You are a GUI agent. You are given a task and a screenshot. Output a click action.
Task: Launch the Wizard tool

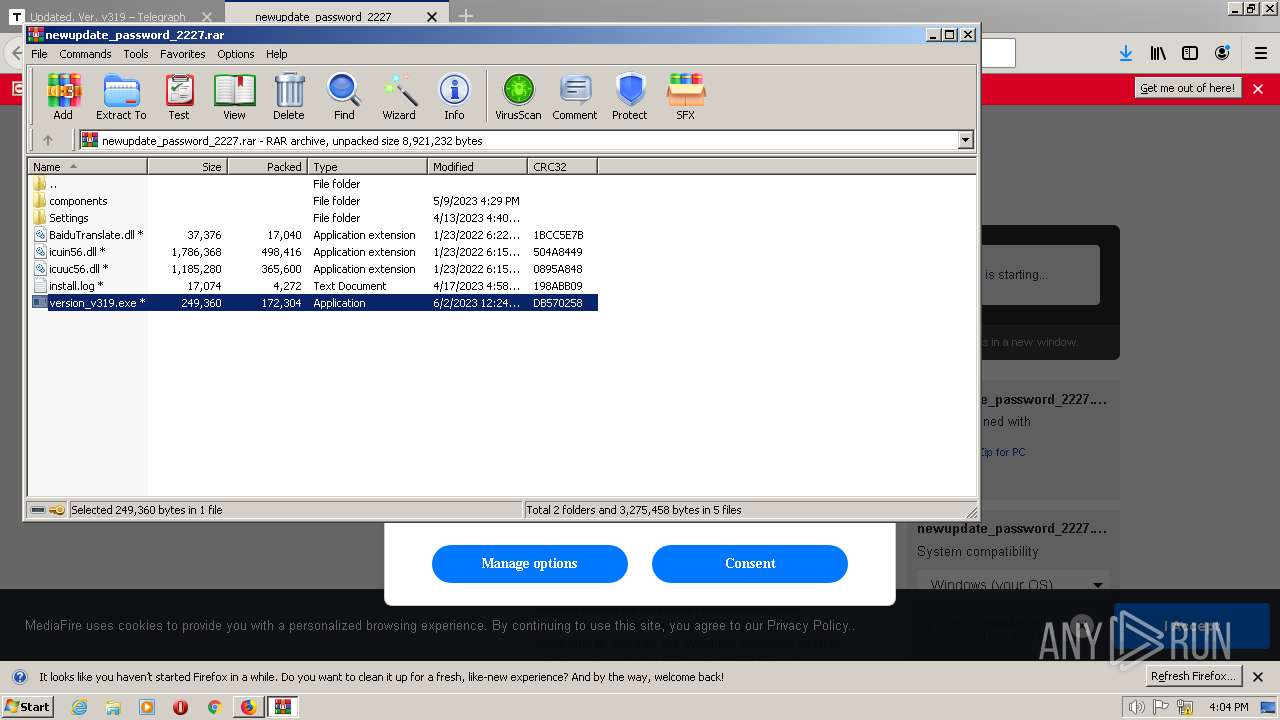click(399, 97)
